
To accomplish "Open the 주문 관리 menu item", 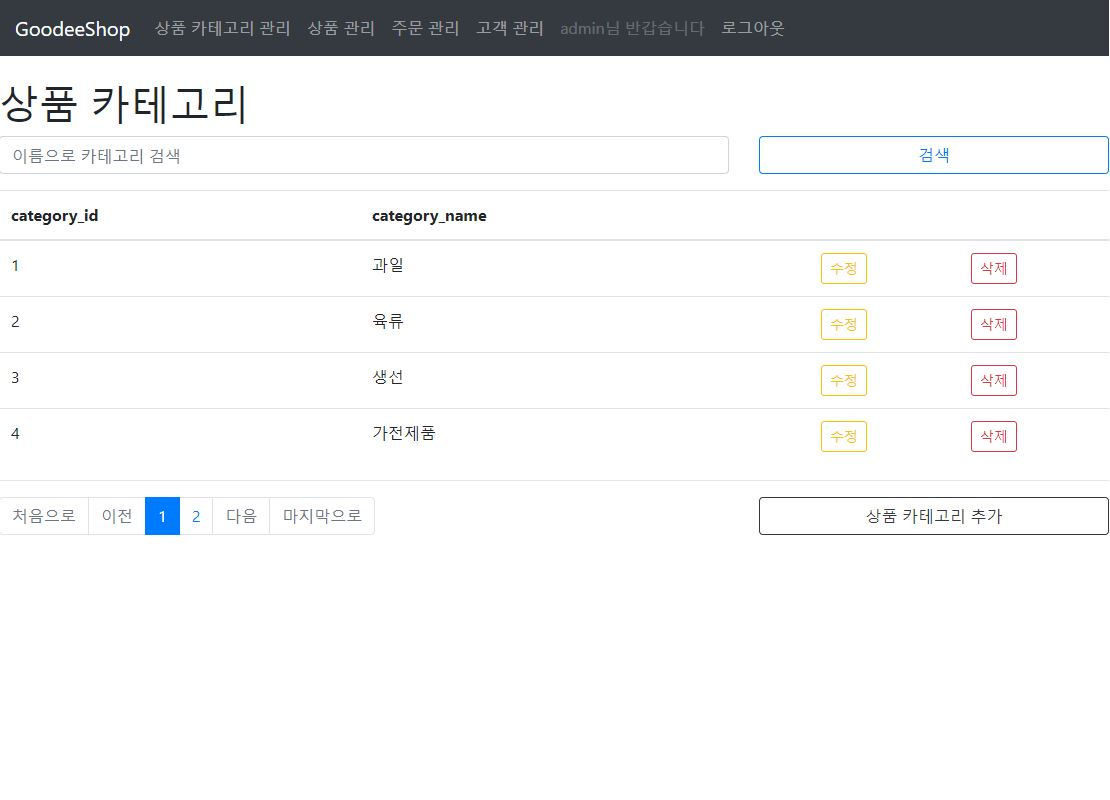I will pos(425,28).
